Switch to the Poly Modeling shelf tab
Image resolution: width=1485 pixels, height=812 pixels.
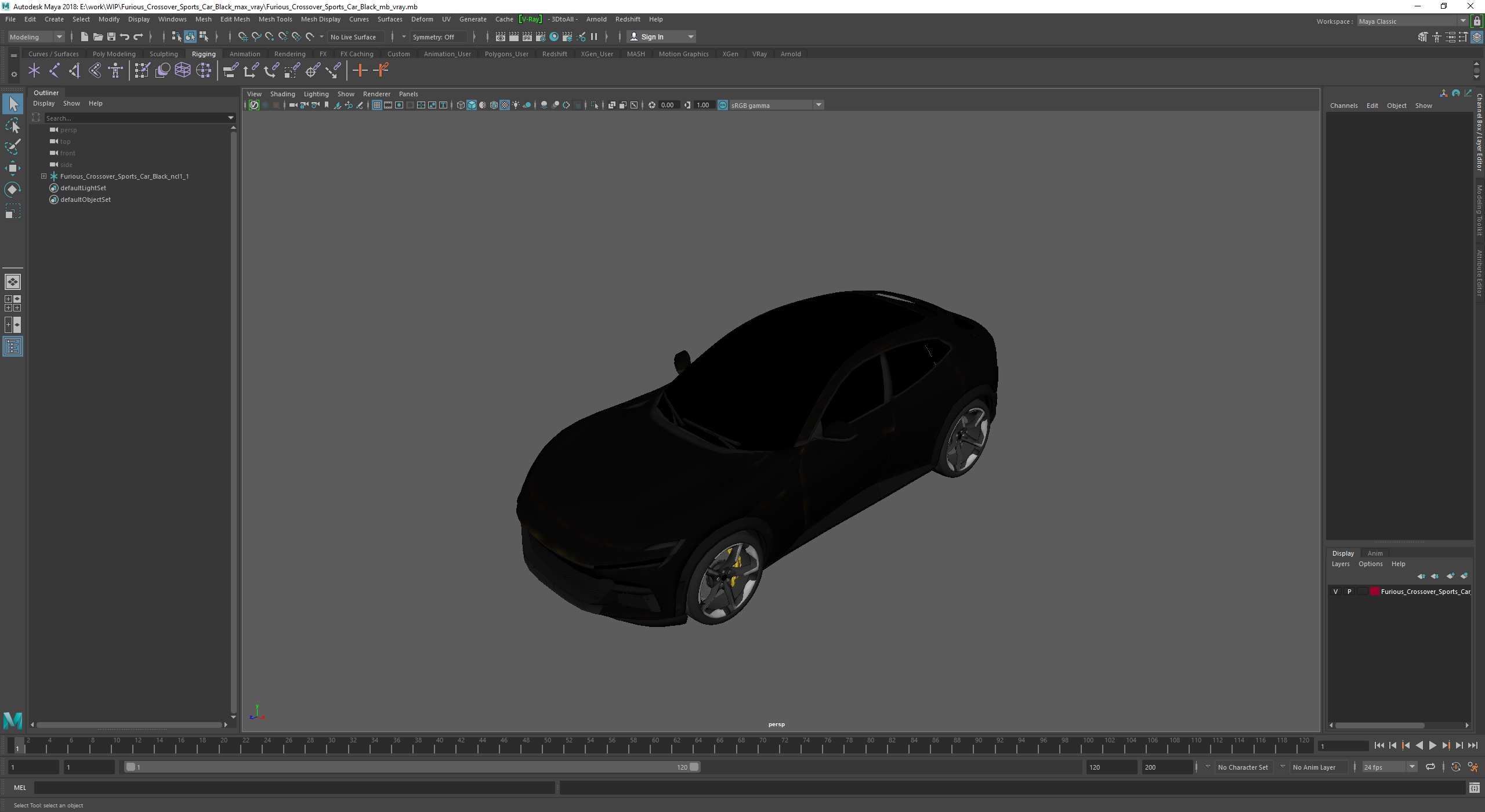point(114,54)
